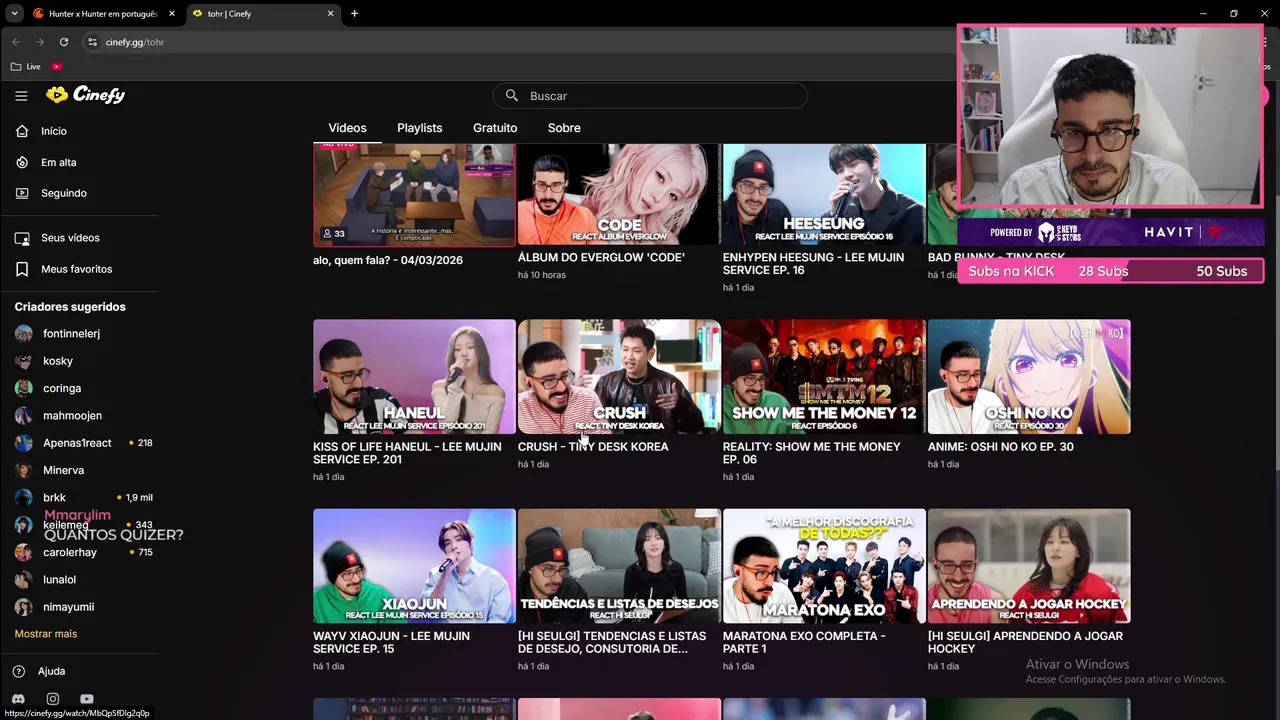Click Mostrar mais under suggested creators
Image resolution: width=1280 pixels, height=720 pixels.
coord(46,634)
